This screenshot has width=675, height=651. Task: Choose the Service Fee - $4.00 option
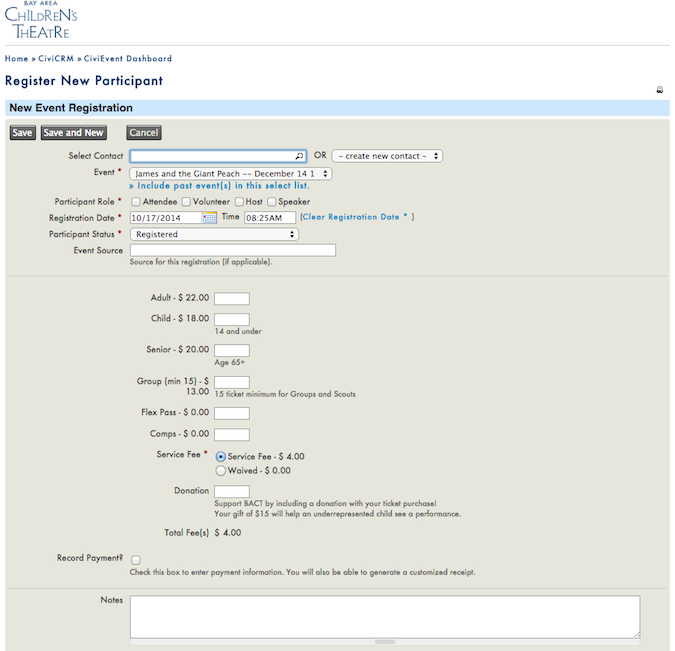click(x=221, y=456)
